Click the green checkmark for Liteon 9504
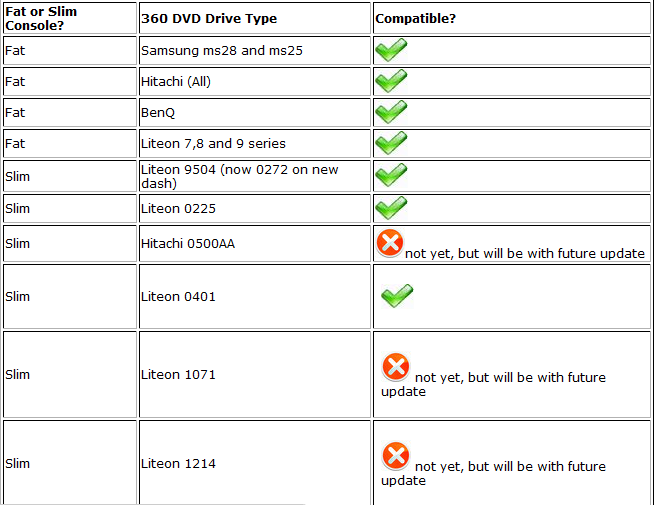This screenshot has height=505, width=655. 391,175
